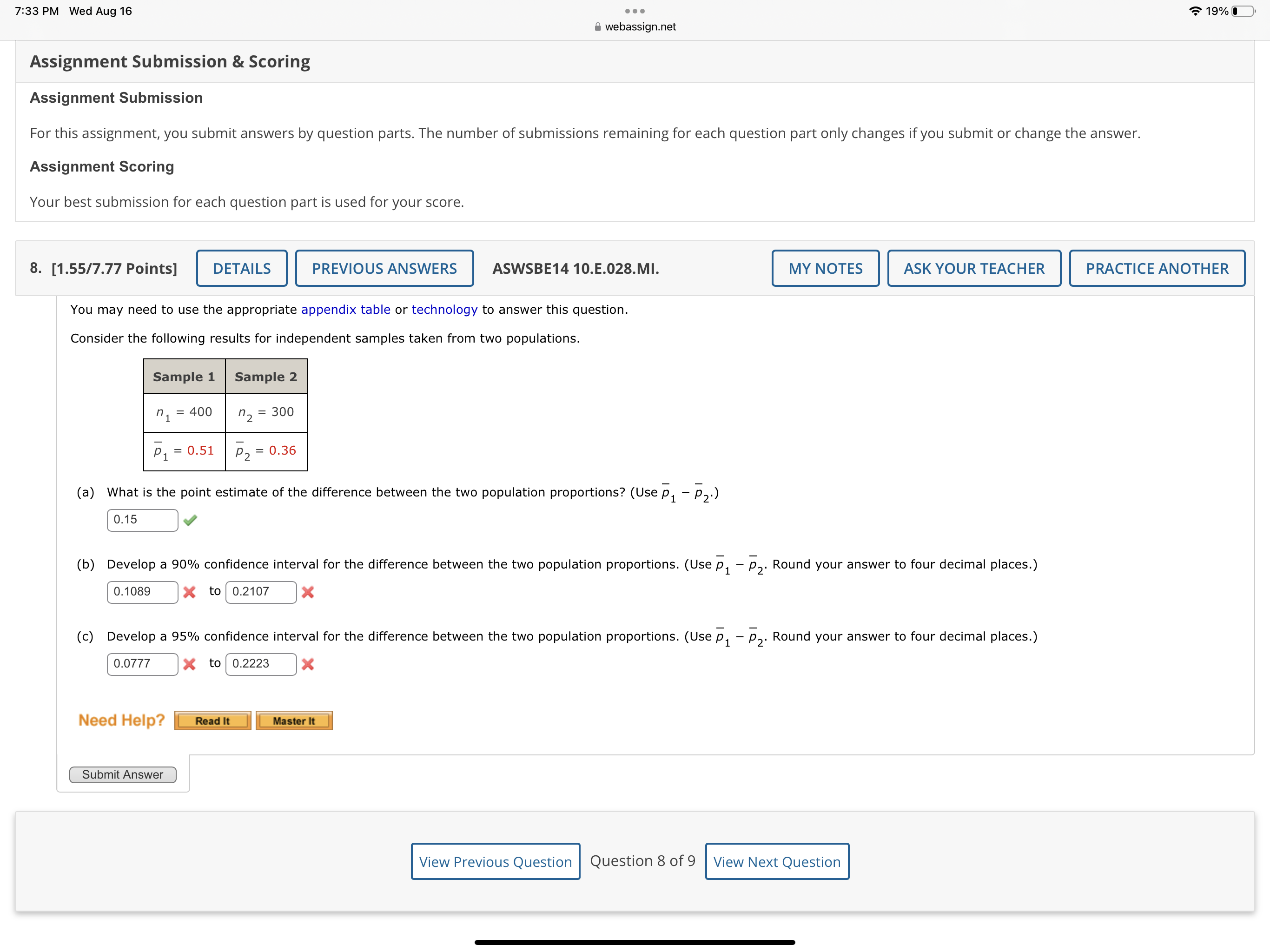Click the lock icon beside webassign.net
The height and width of the screenshot is (952, 1270).
(597, 26)
